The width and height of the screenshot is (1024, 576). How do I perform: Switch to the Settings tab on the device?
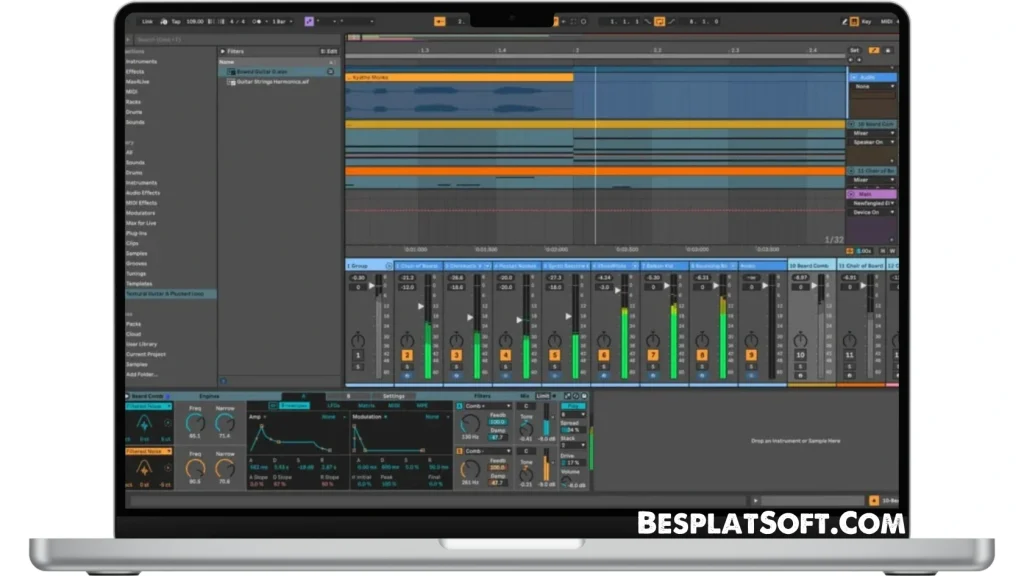coord(393,396)
